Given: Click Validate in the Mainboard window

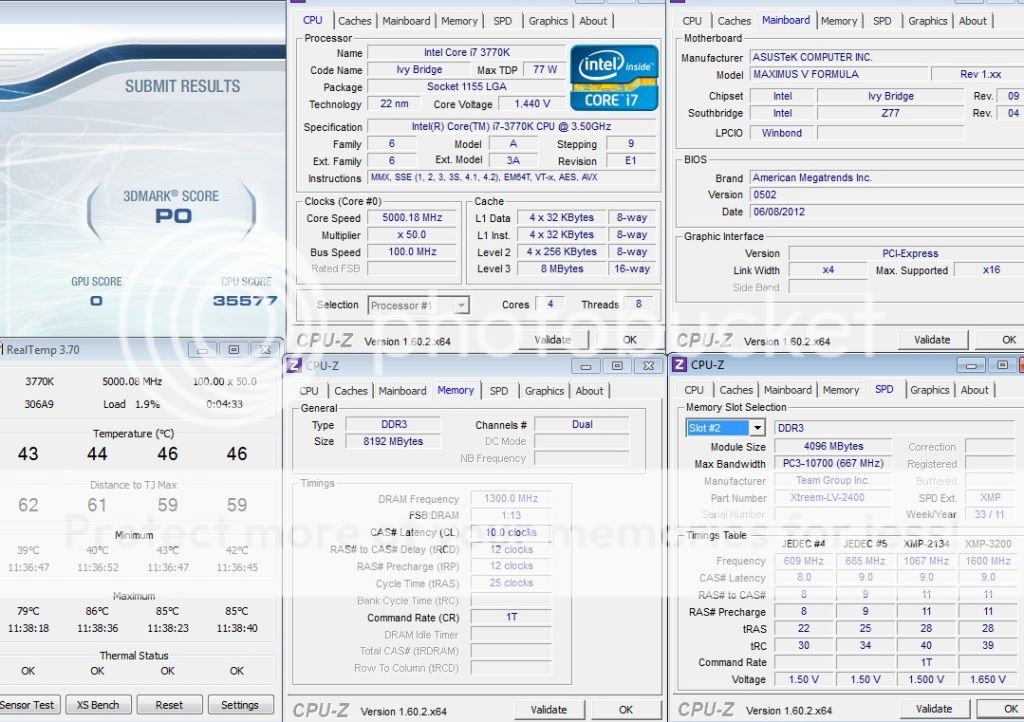Looking at the screenshot, I should [x=932, y=340].
